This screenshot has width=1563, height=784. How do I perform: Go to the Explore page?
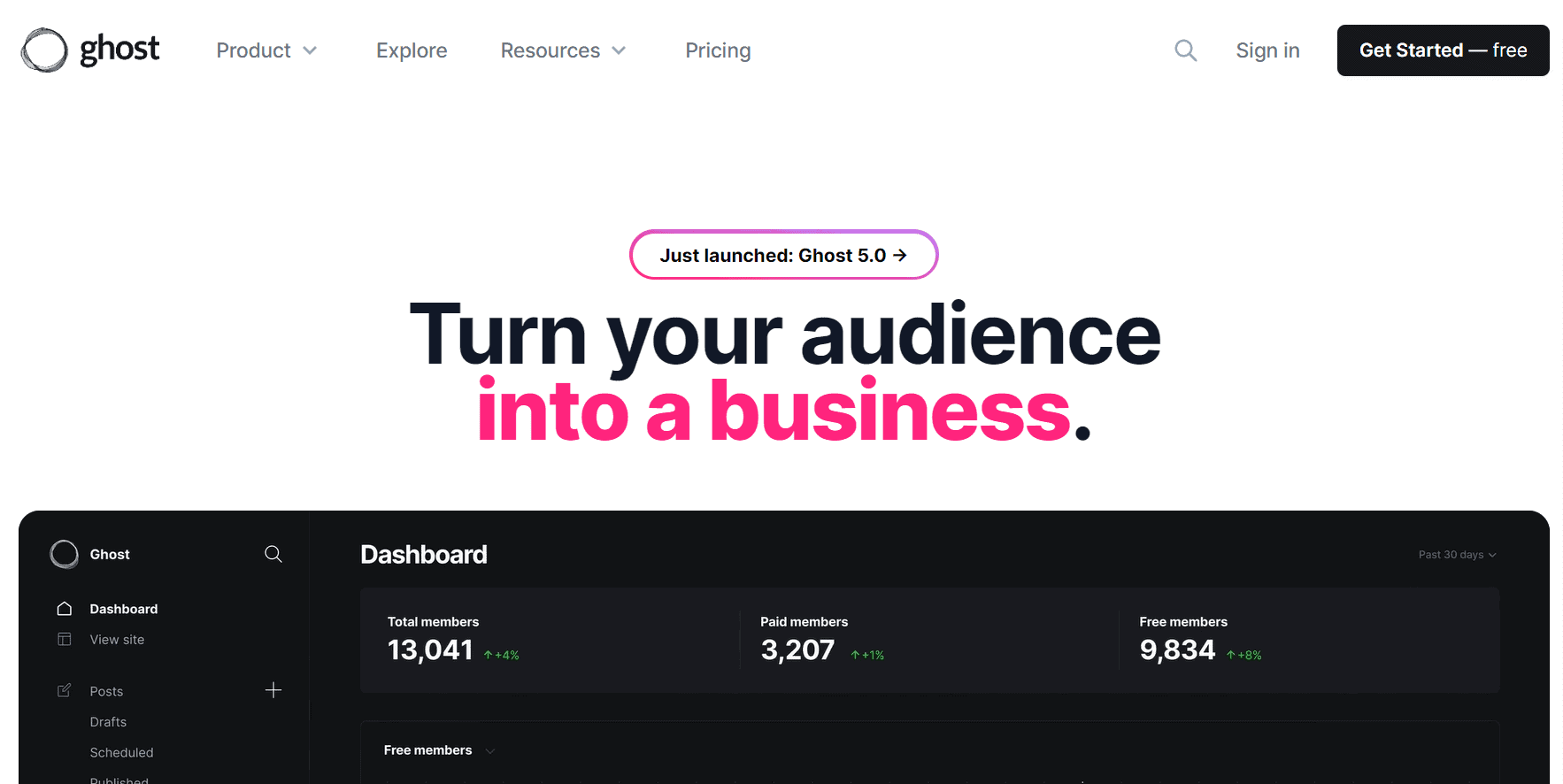tap(412, 50)
